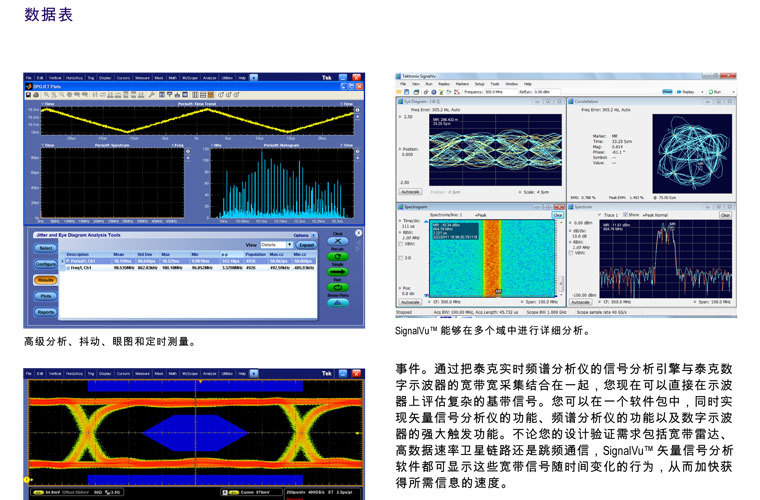Open the Setup menu in SignalVu
The image size is (760, 500).
479,83
